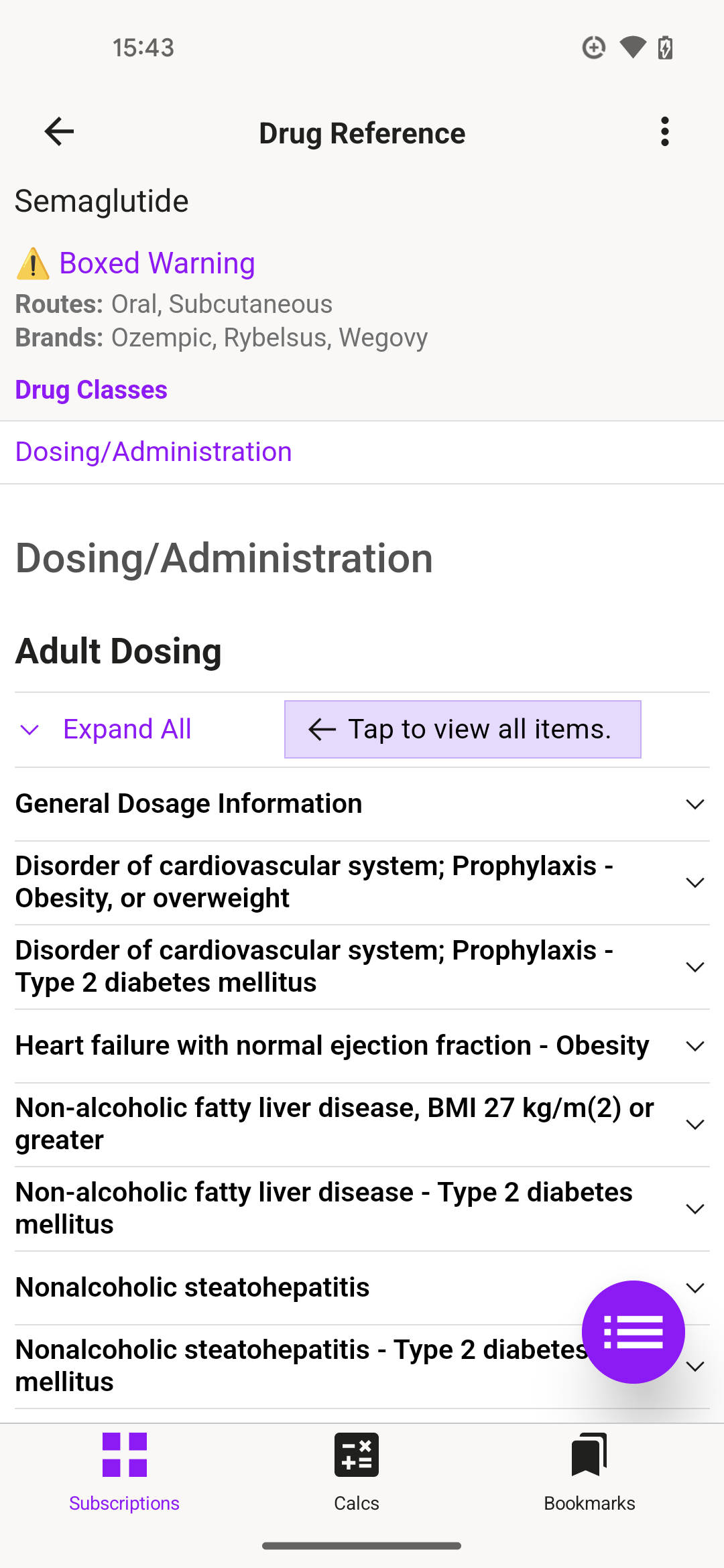Tap the Expand All chevron icon
This screenshot has width=724, height=1568.
pyautogui.click(x=29, y=730)
